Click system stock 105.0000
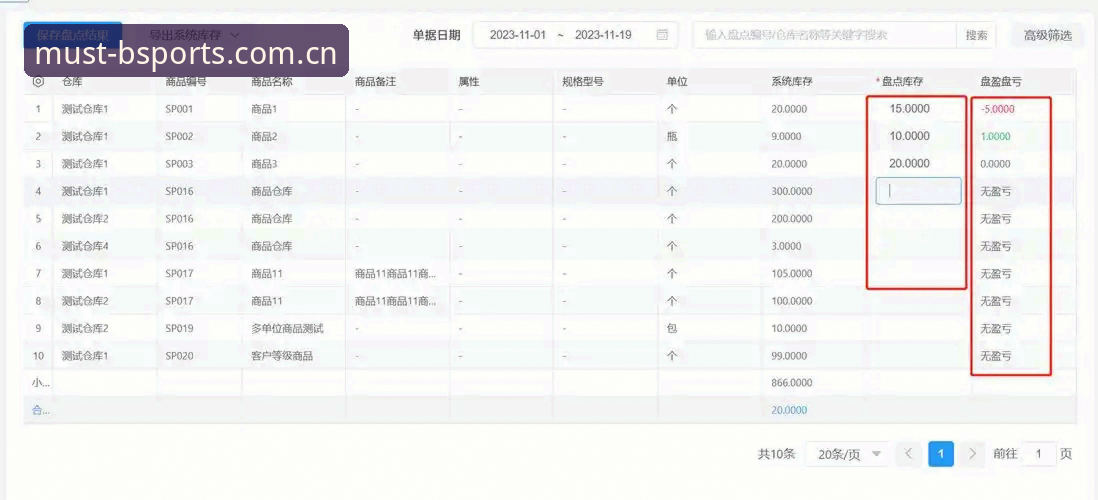This screenshot has width=1098, height=500. click(x=791, y=273)
